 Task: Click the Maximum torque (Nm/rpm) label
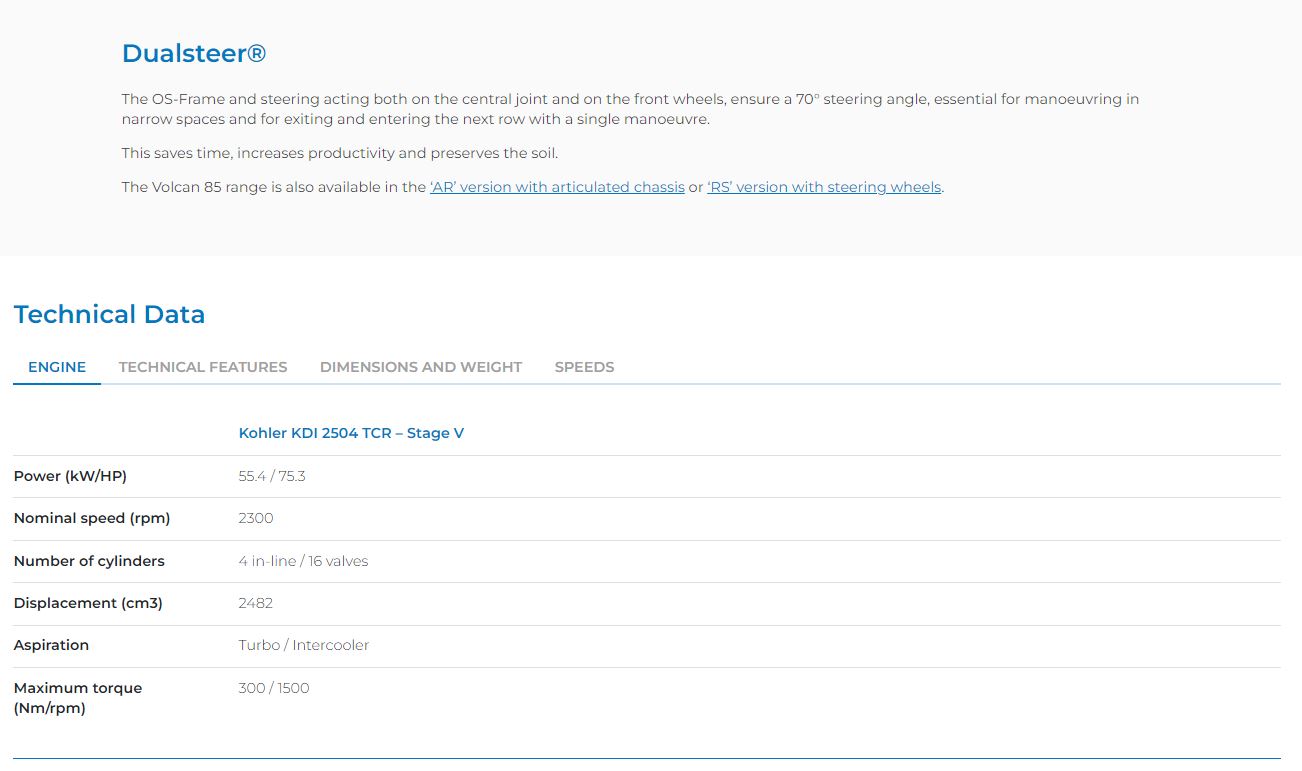pos(78,698)
